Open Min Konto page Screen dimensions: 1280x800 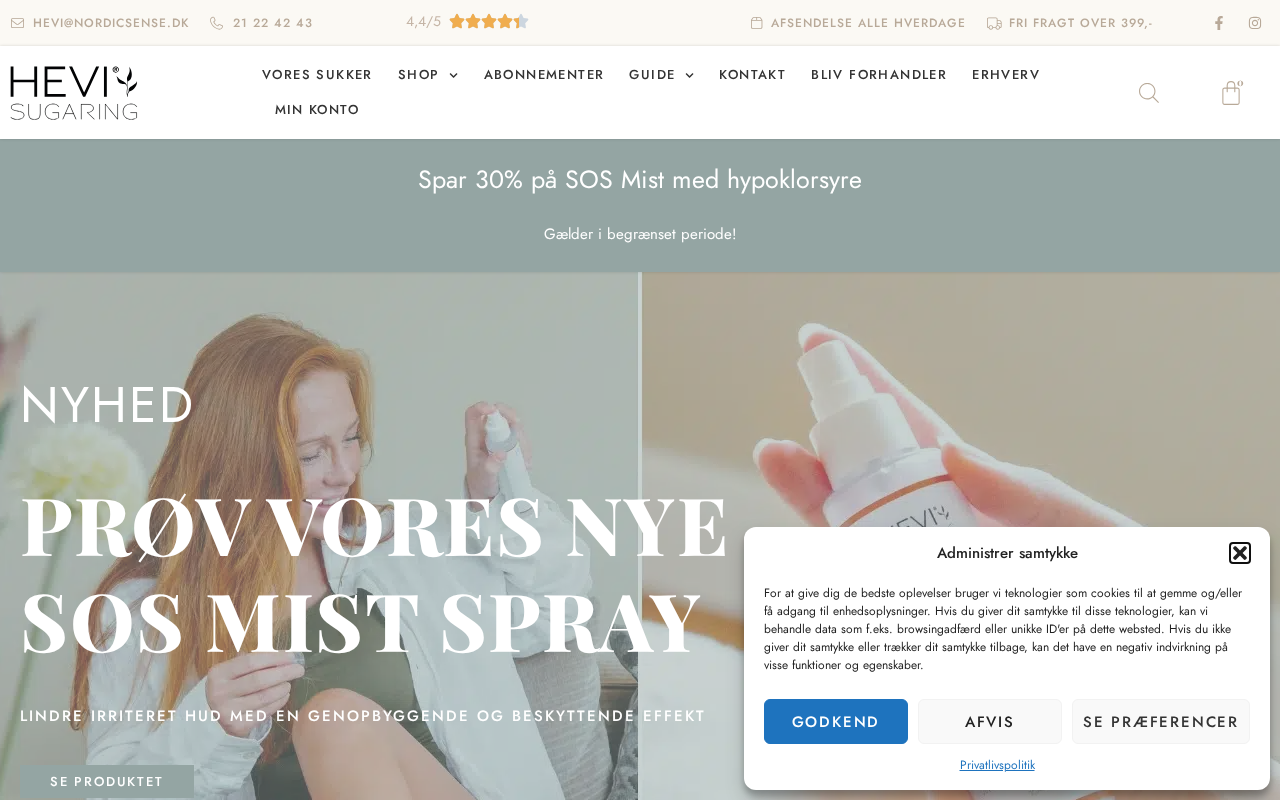pos(317,110)
